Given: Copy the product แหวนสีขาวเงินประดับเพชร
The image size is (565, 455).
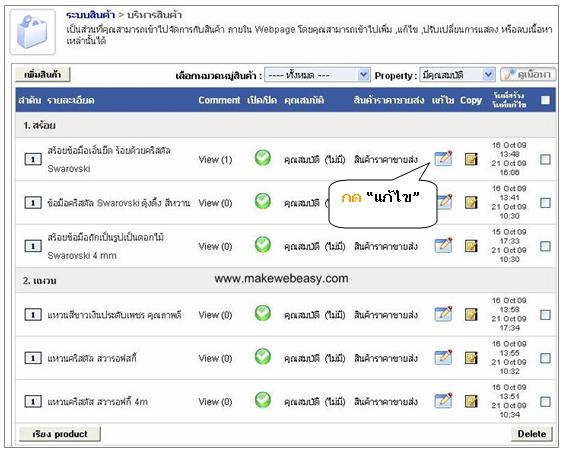Looking at the screenshot, I should (x=471, y=315).
